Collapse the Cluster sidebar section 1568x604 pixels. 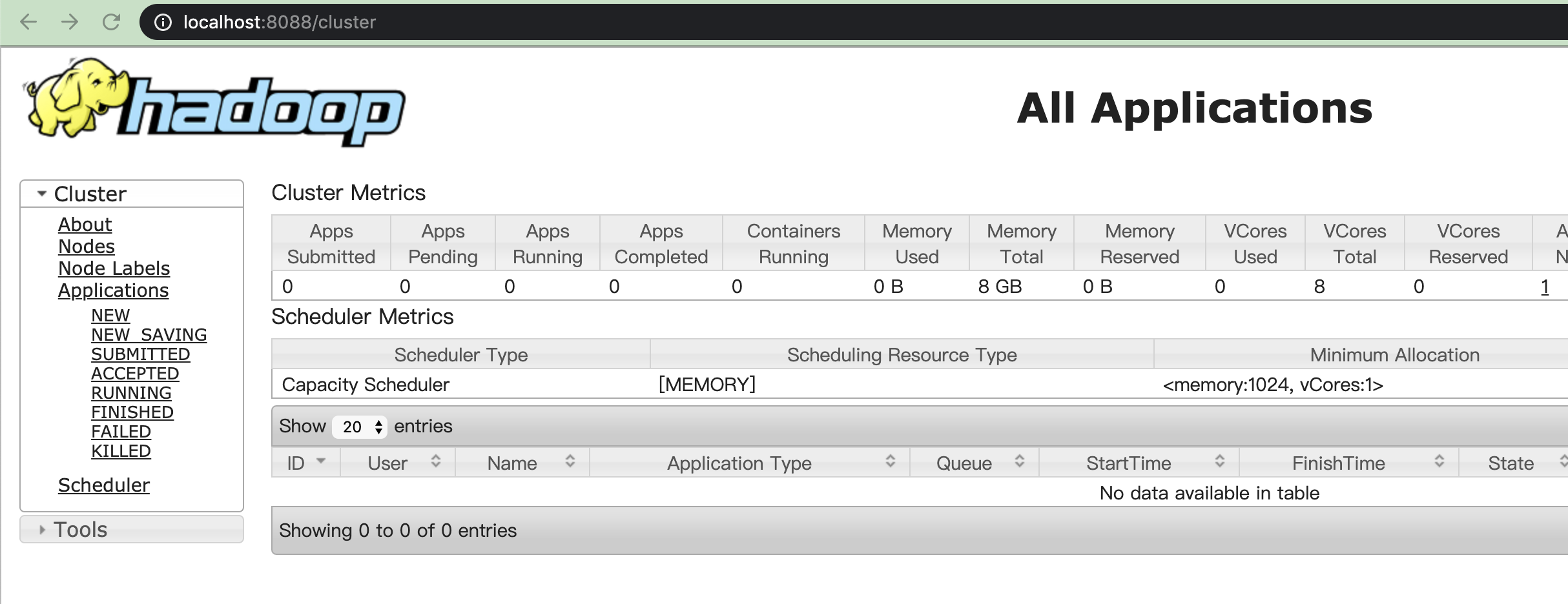(43, 194)
